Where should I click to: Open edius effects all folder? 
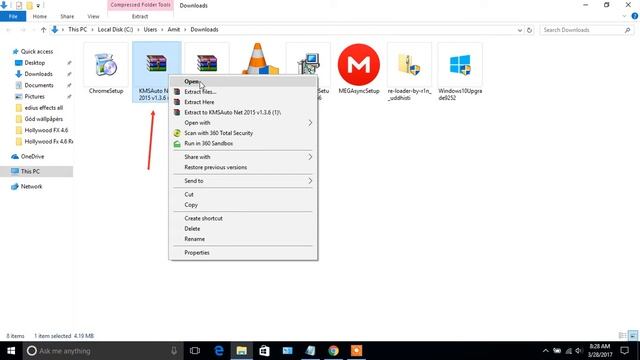tap(43, 108)
